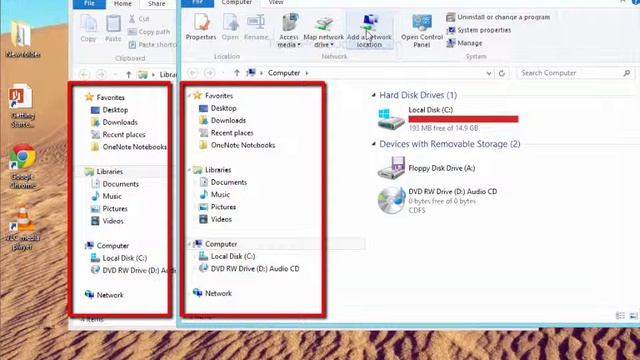The height and width of the screenshot is (360, 640).
Task: Open Properties in Computer window ribbon
Action: click(201, 27)
